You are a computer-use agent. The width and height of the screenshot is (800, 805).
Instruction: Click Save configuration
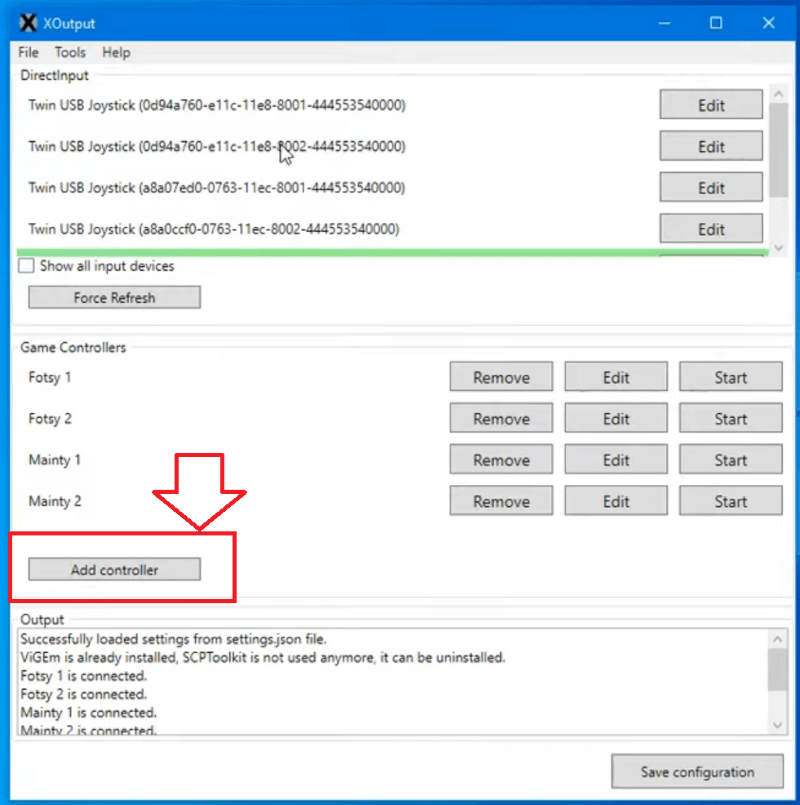[x=697, y=771]
